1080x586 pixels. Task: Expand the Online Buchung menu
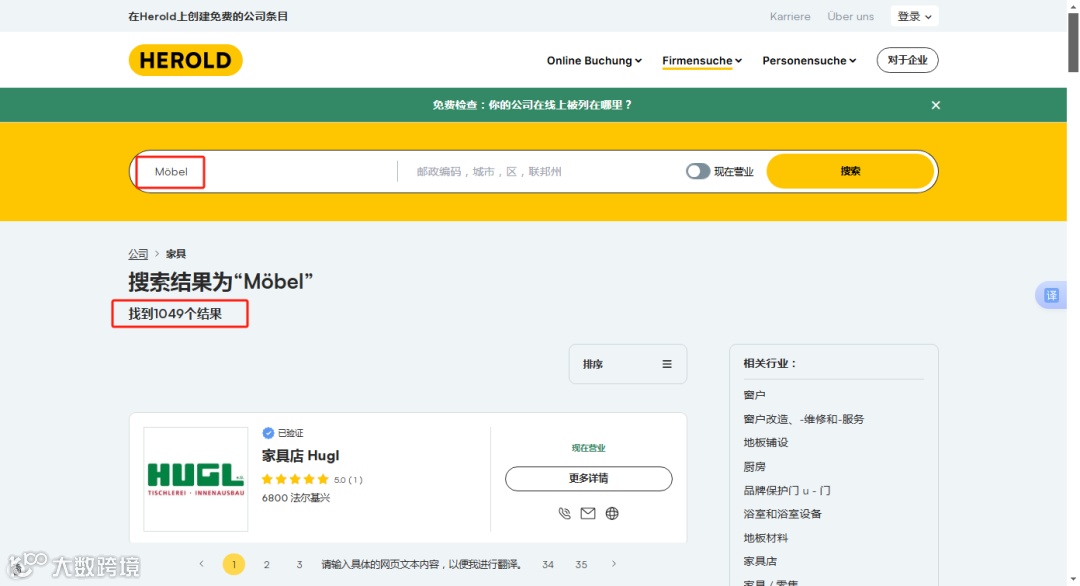pyautogui.click(x=594, y=61)
